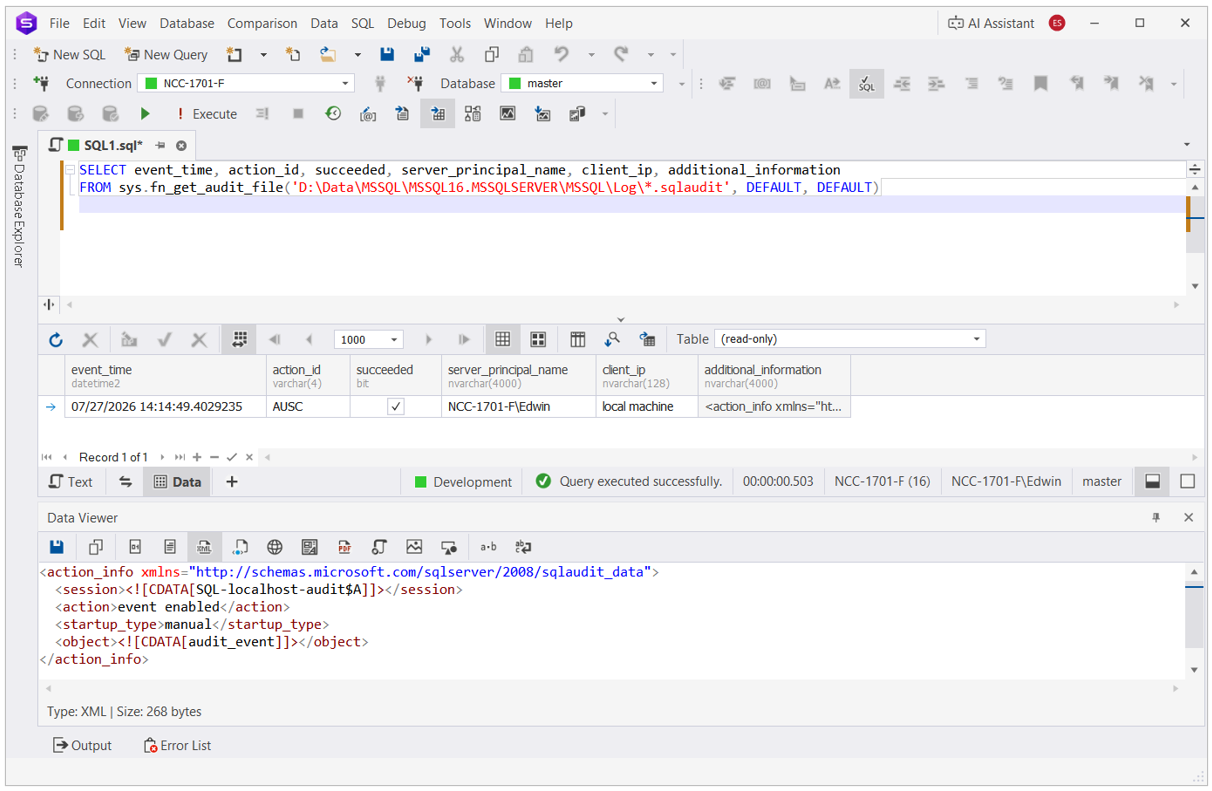Expand the New Query-side document dropdown arrow
Image resolution: width=1212 pixels, height=791 pixels.
tap(263, 55)
